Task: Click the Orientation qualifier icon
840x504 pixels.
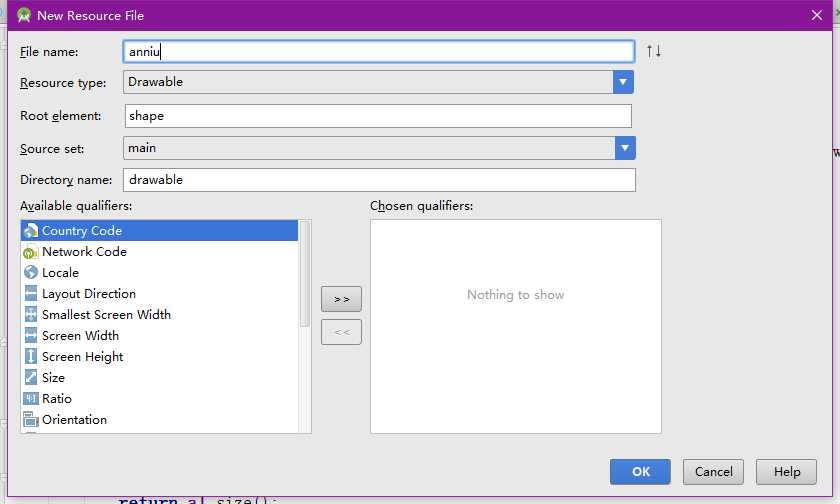Action: tap(31, 419)
